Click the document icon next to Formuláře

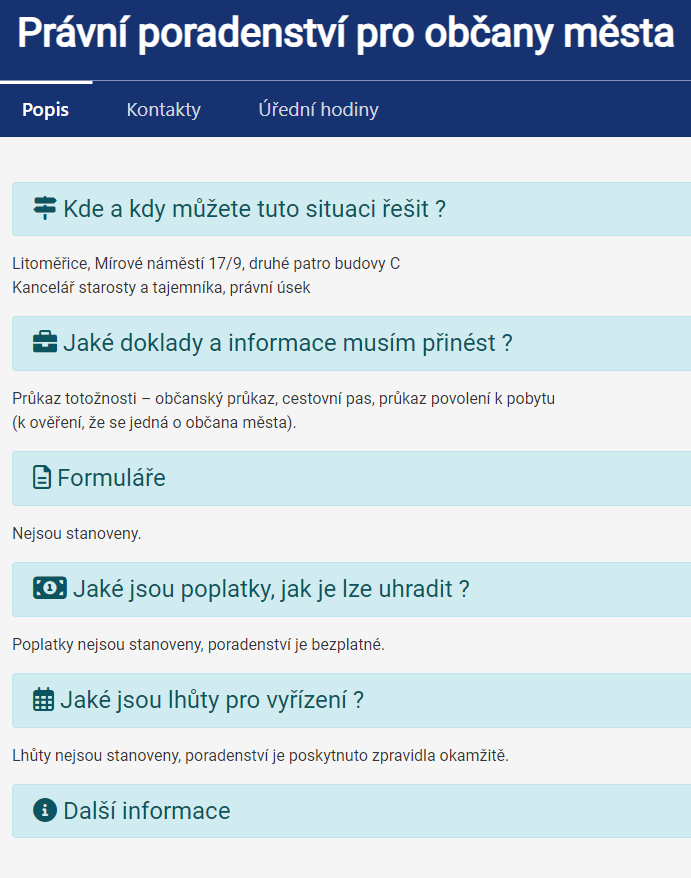[42, 478]
